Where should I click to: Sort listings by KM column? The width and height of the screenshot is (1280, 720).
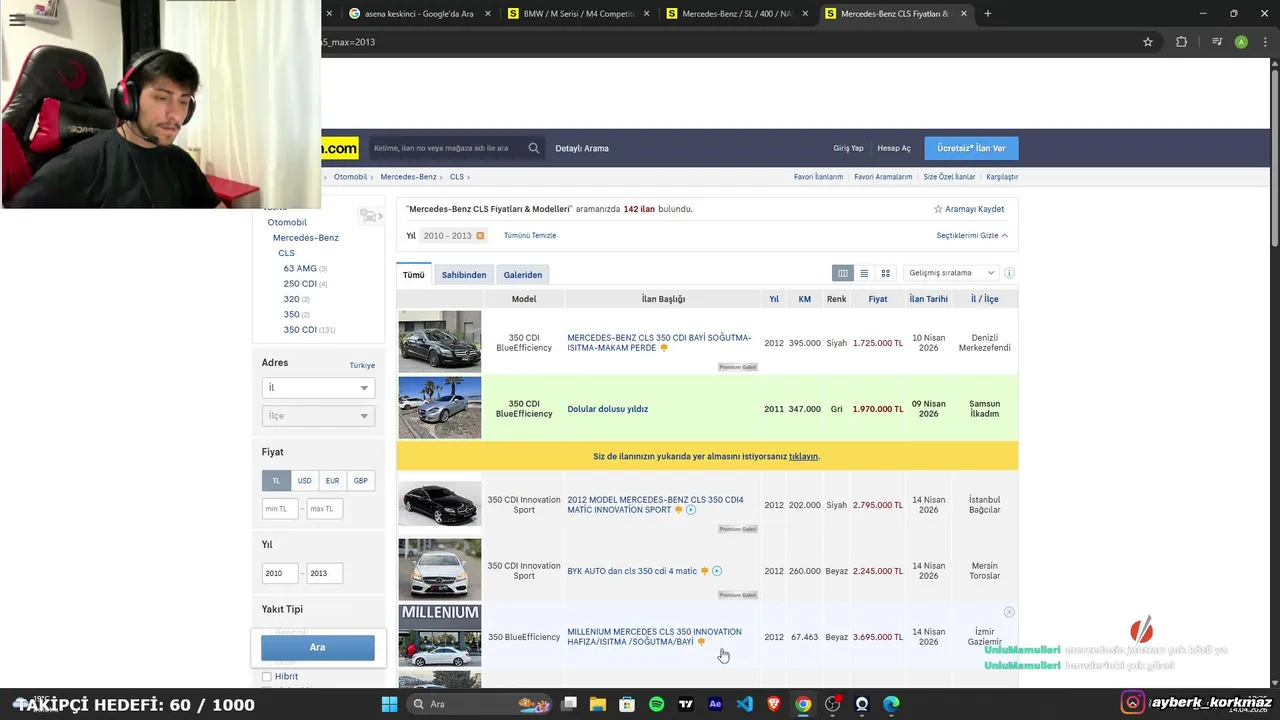click(x=805, y=299)
